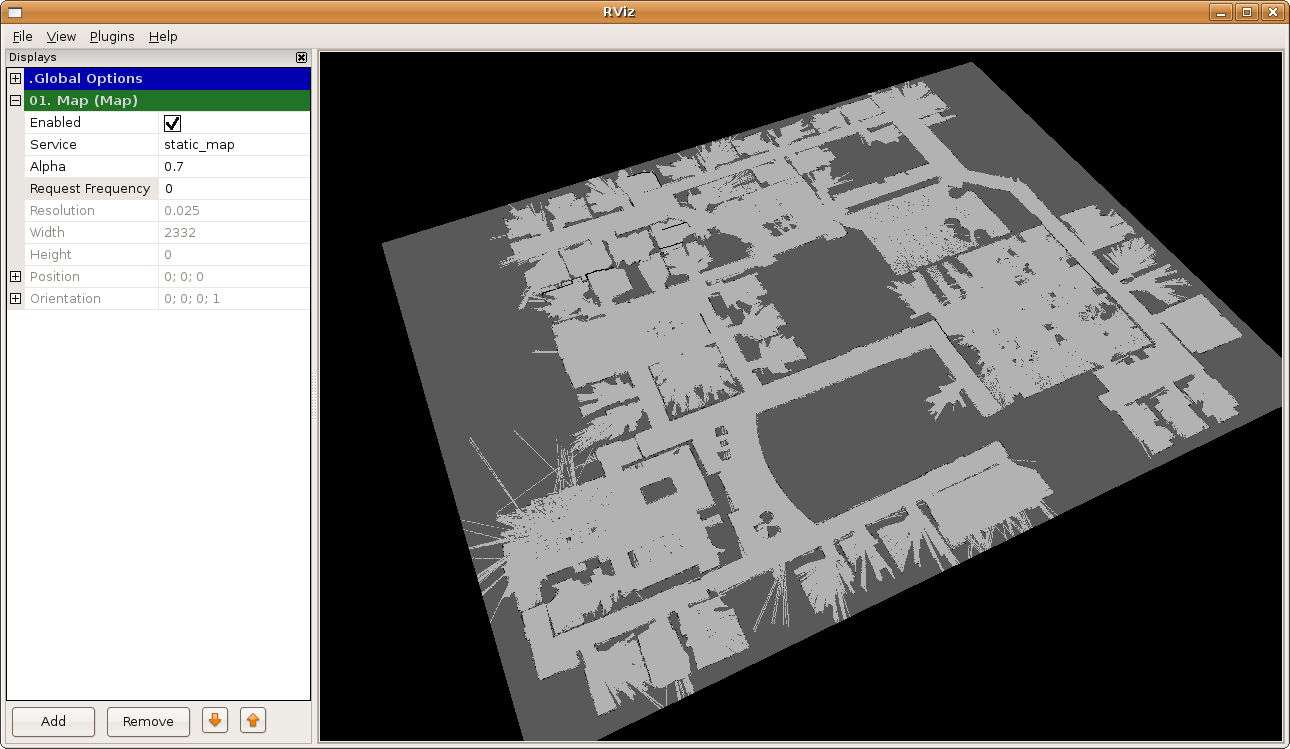Open the Plugins menu
Viewport: 1290px width, 749px height.
112,37
